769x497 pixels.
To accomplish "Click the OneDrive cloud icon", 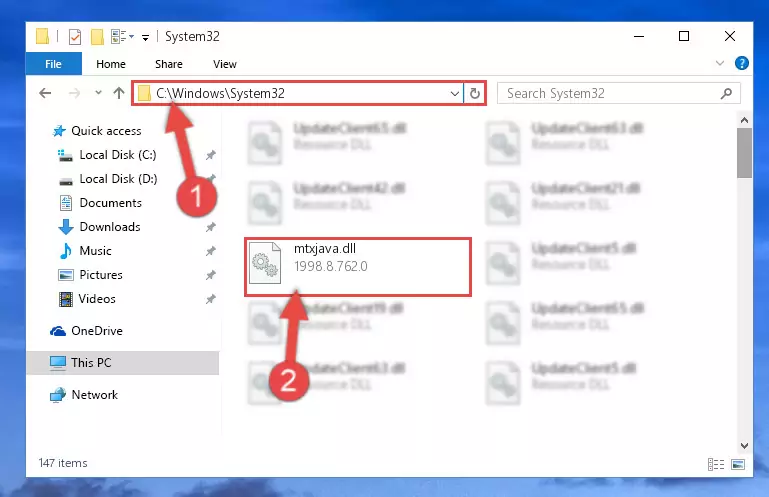I will 58,331.
